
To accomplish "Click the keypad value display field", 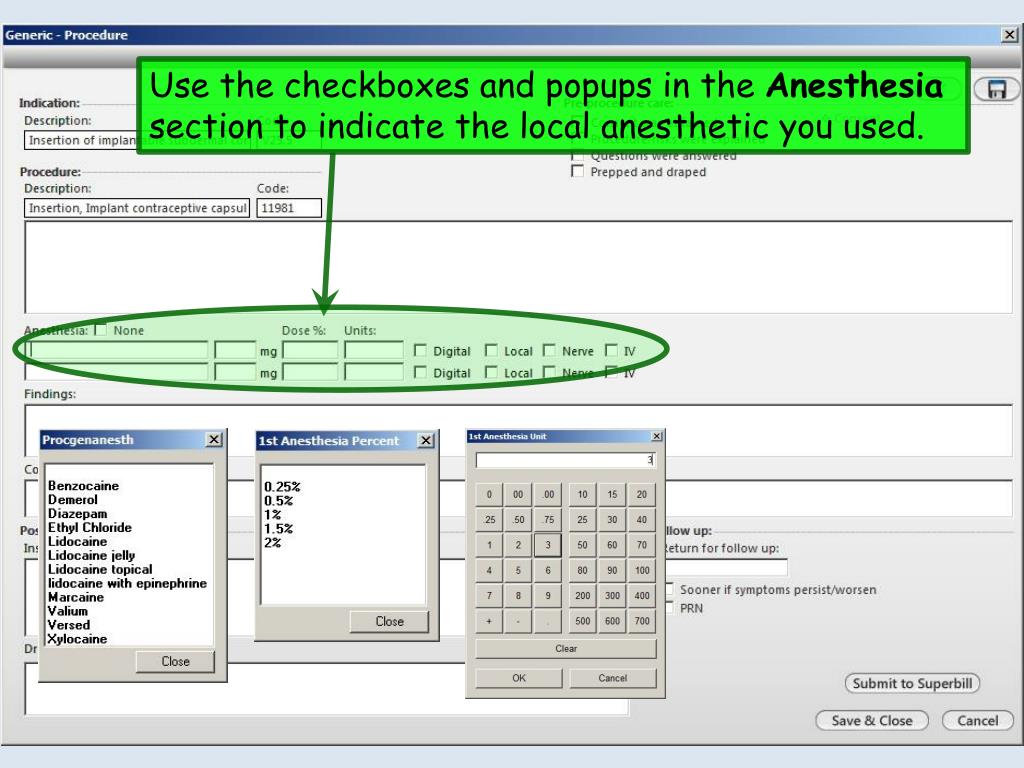I will pyautogui.click(x=565, y=460).
